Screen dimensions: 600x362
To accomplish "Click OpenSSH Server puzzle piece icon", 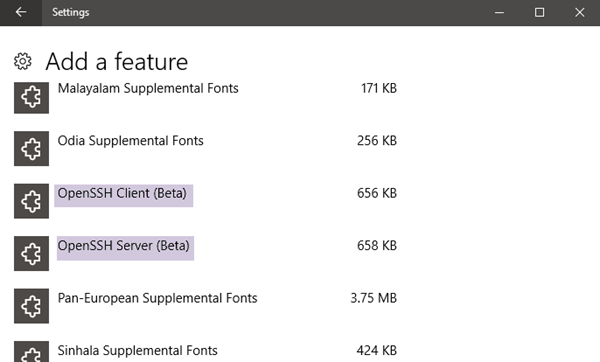I will click(x=31, y=253).
